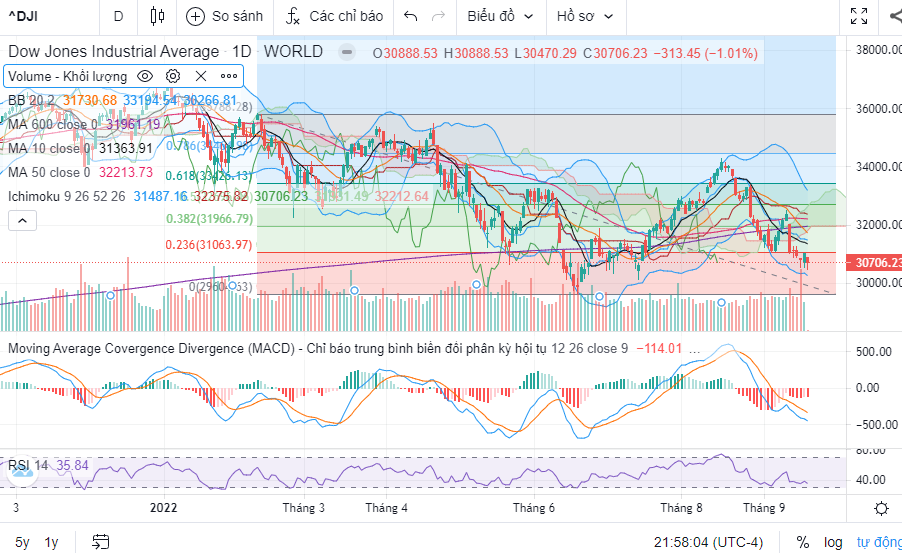Click the Tháng 9 time axis label
Viewport: 902px width, 557px height.
coord(764,508)
